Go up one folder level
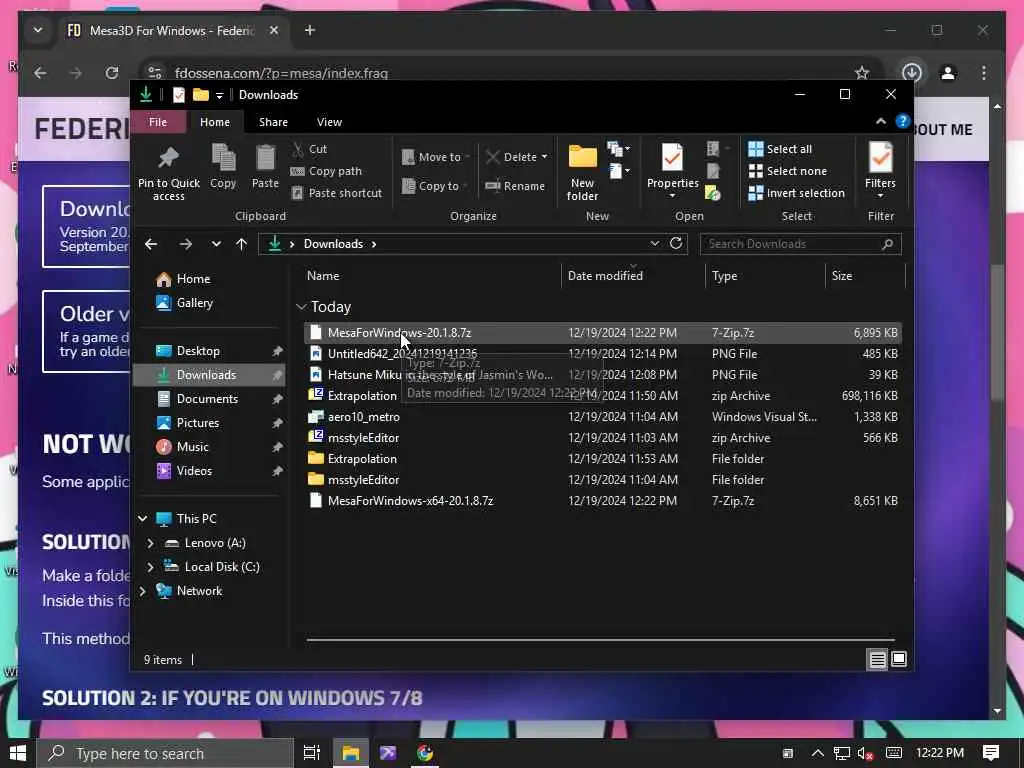The image size is (1024, 768). (242, 244)
